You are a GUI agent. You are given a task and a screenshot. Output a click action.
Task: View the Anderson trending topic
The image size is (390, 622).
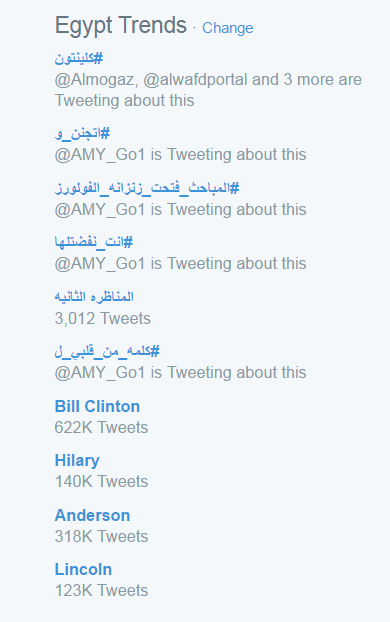point(92,515)
